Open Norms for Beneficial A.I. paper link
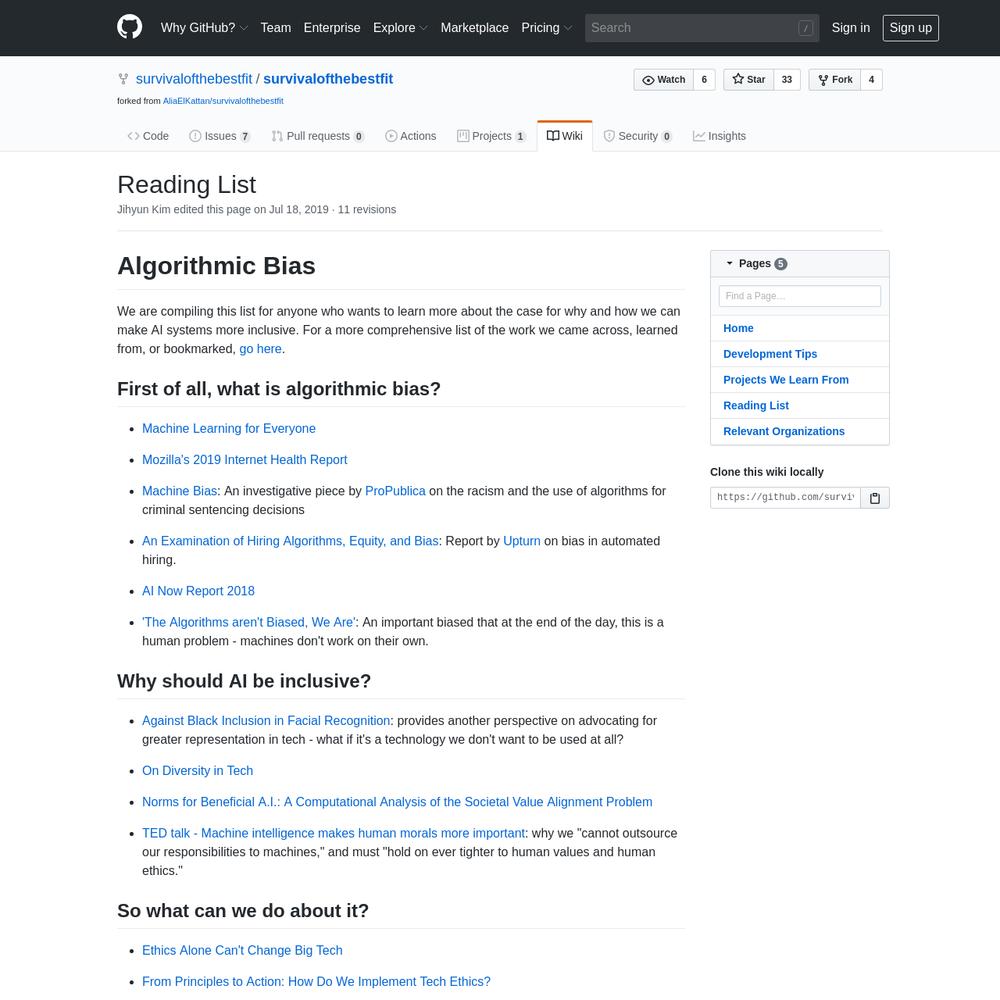 397,802
